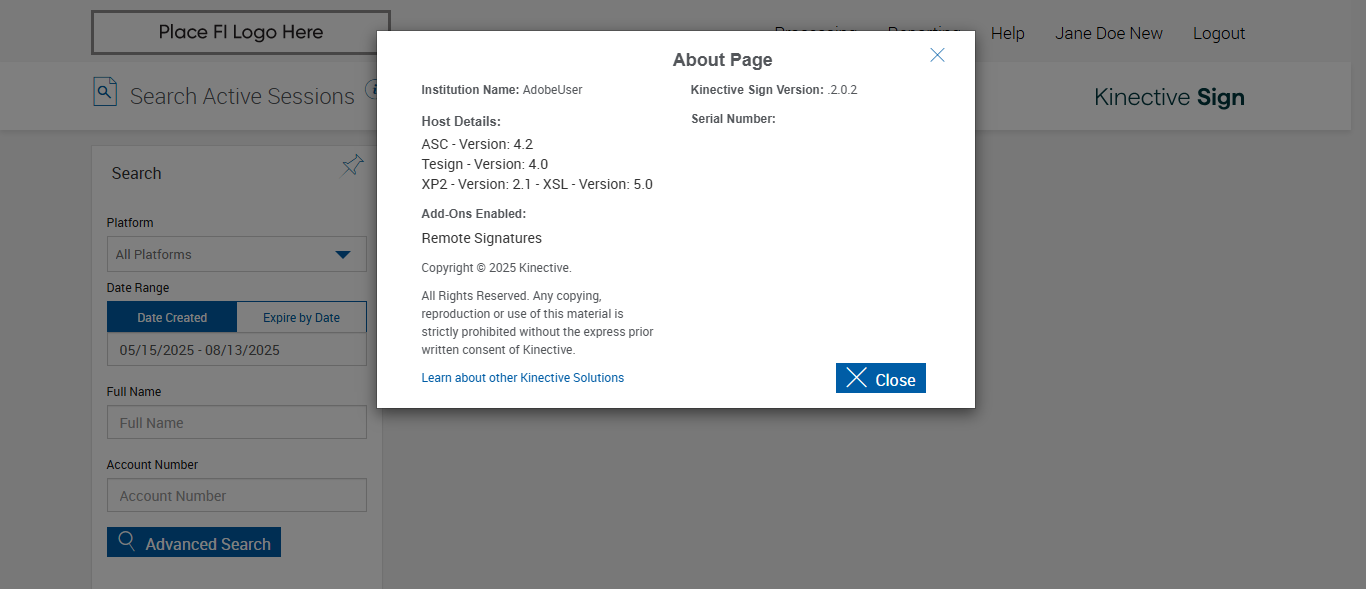This screenshot has width=1366, height=589.
Task: Click the Advanced Search button
Action: coord(194,542)
